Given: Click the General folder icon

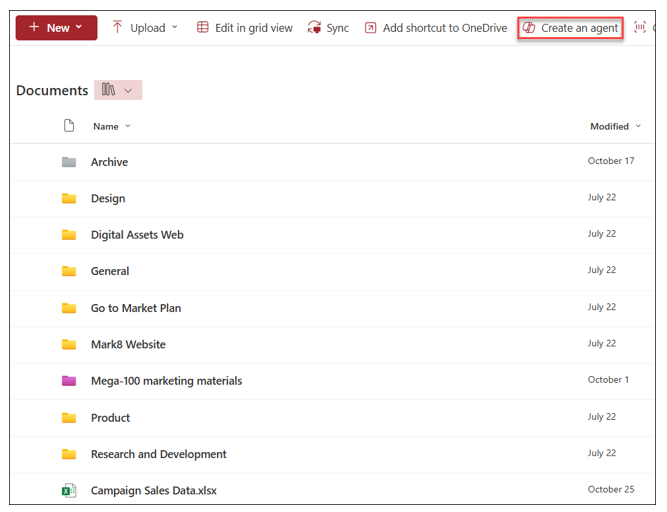Looking at the screenshot, I should coord(69,271).
